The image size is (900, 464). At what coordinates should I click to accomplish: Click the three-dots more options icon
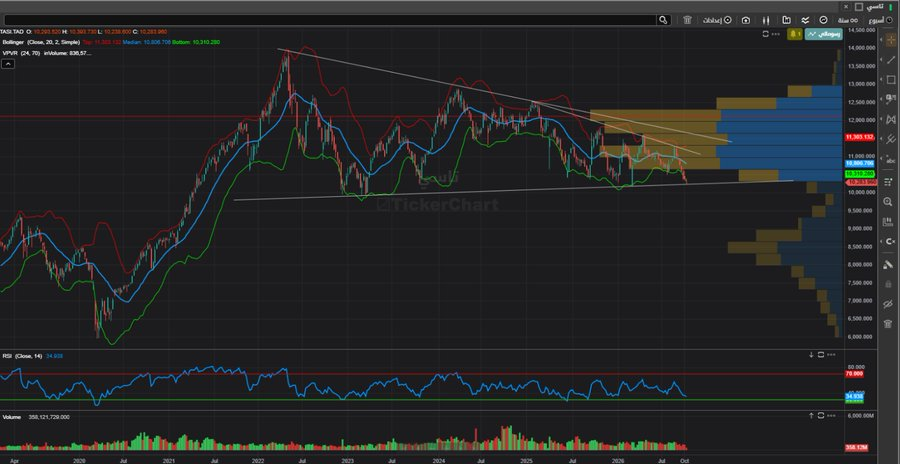pos(776,34)
